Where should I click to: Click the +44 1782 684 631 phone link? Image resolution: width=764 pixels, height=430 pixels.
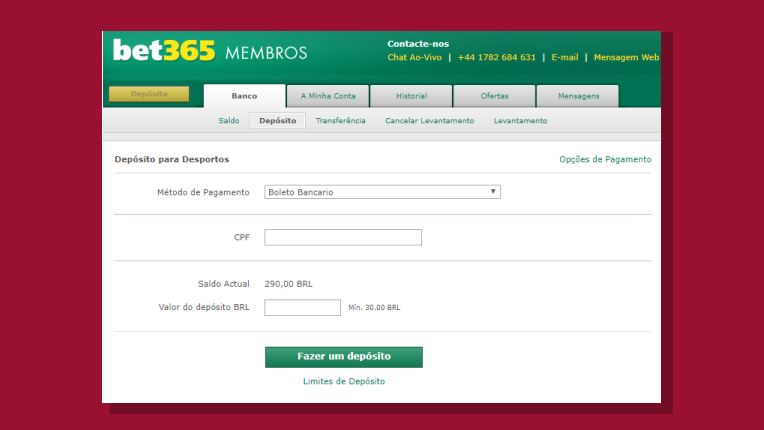pos(497,57)
